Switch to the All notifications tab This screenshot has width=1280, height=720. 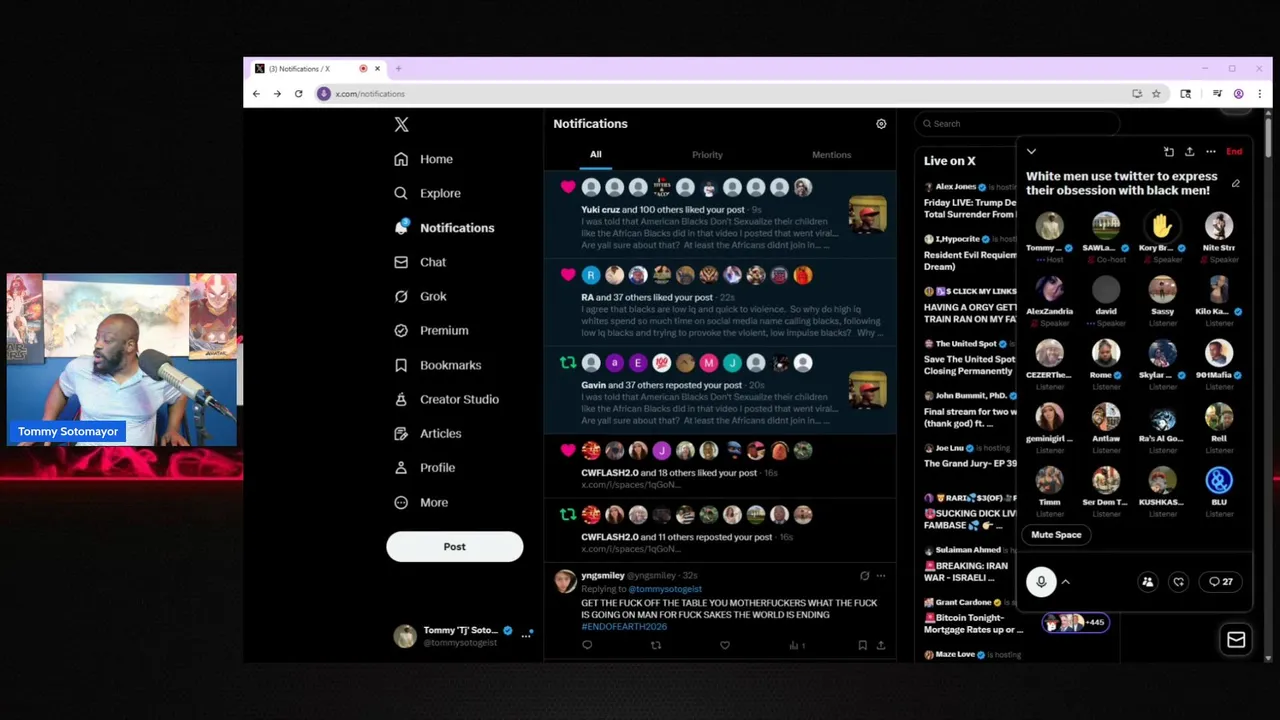coord(595,154)
